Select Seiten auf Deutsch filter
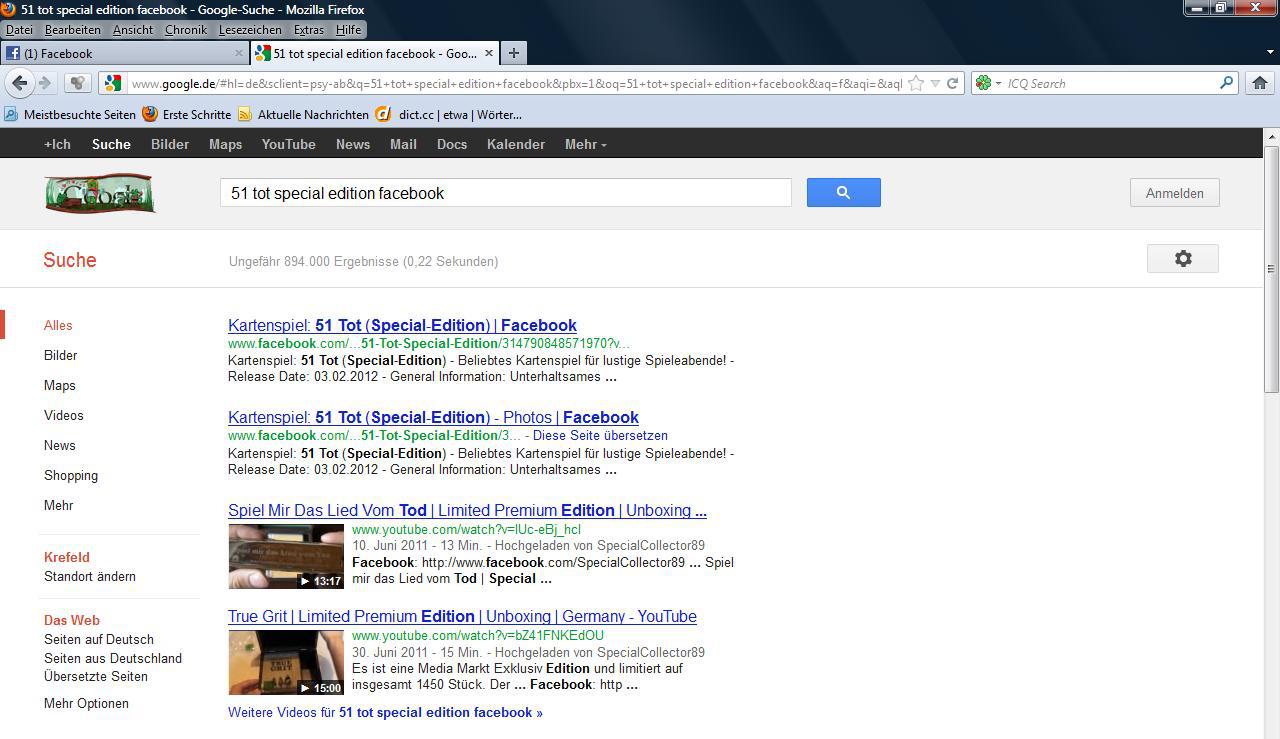Image resolution: width=1280 pixels, height=739 pixels. 99,639
